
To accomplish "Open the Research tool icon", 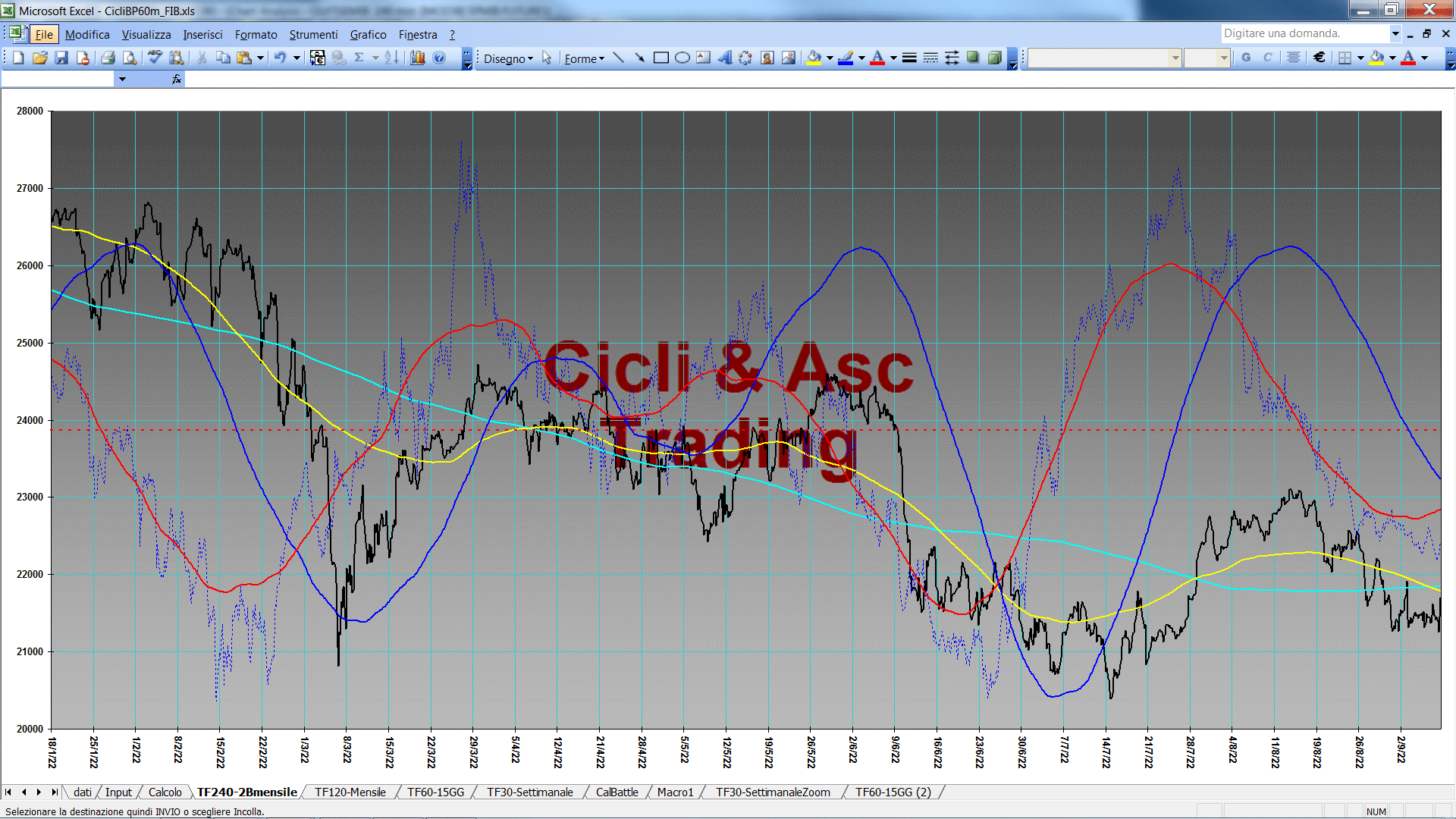I will (177, 58).
